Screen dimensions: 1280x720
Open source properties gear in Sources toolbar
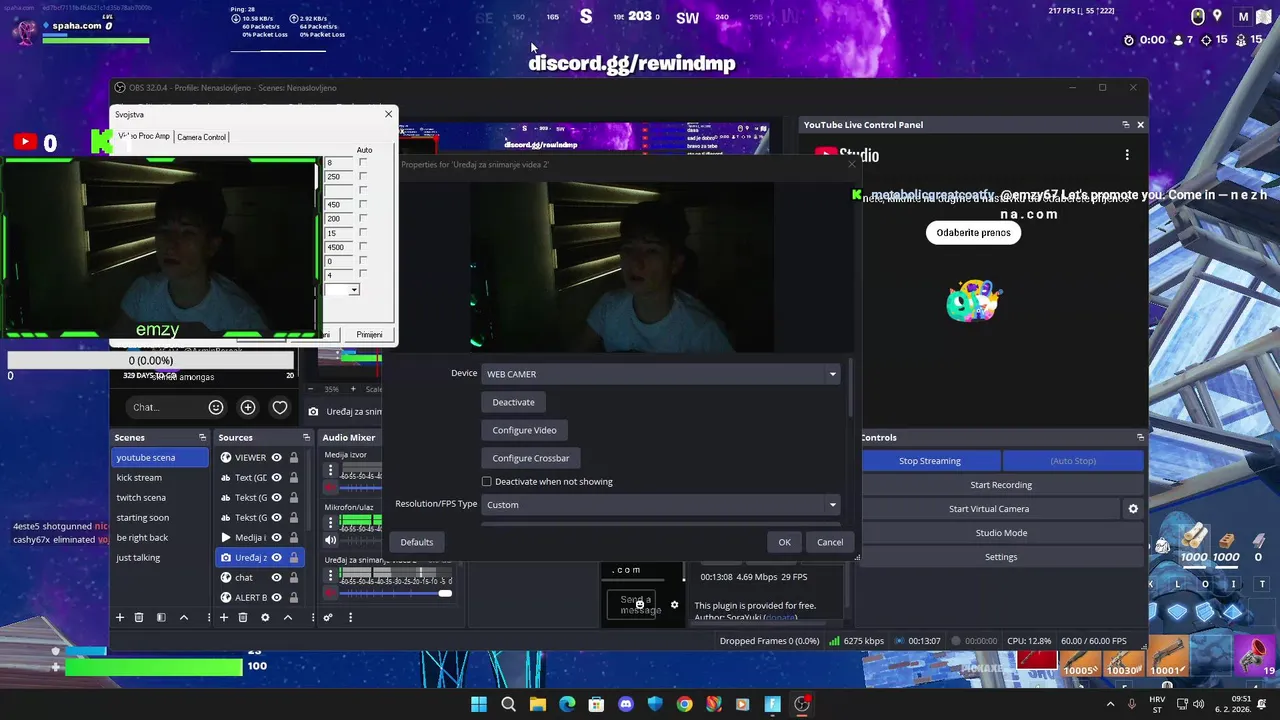tap(265, 618)
